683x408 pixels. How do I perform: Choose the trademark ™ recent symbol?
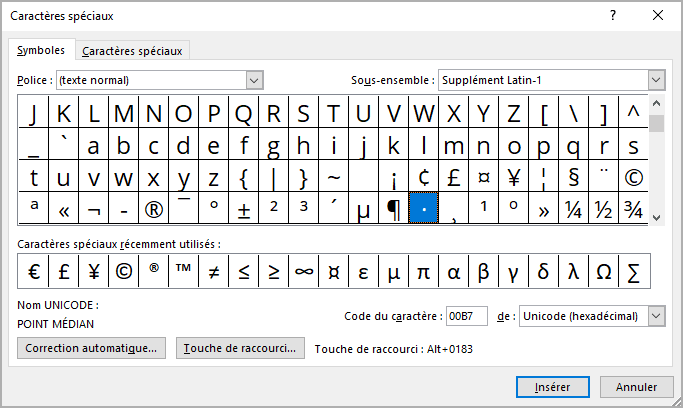(x=183, y=271)
